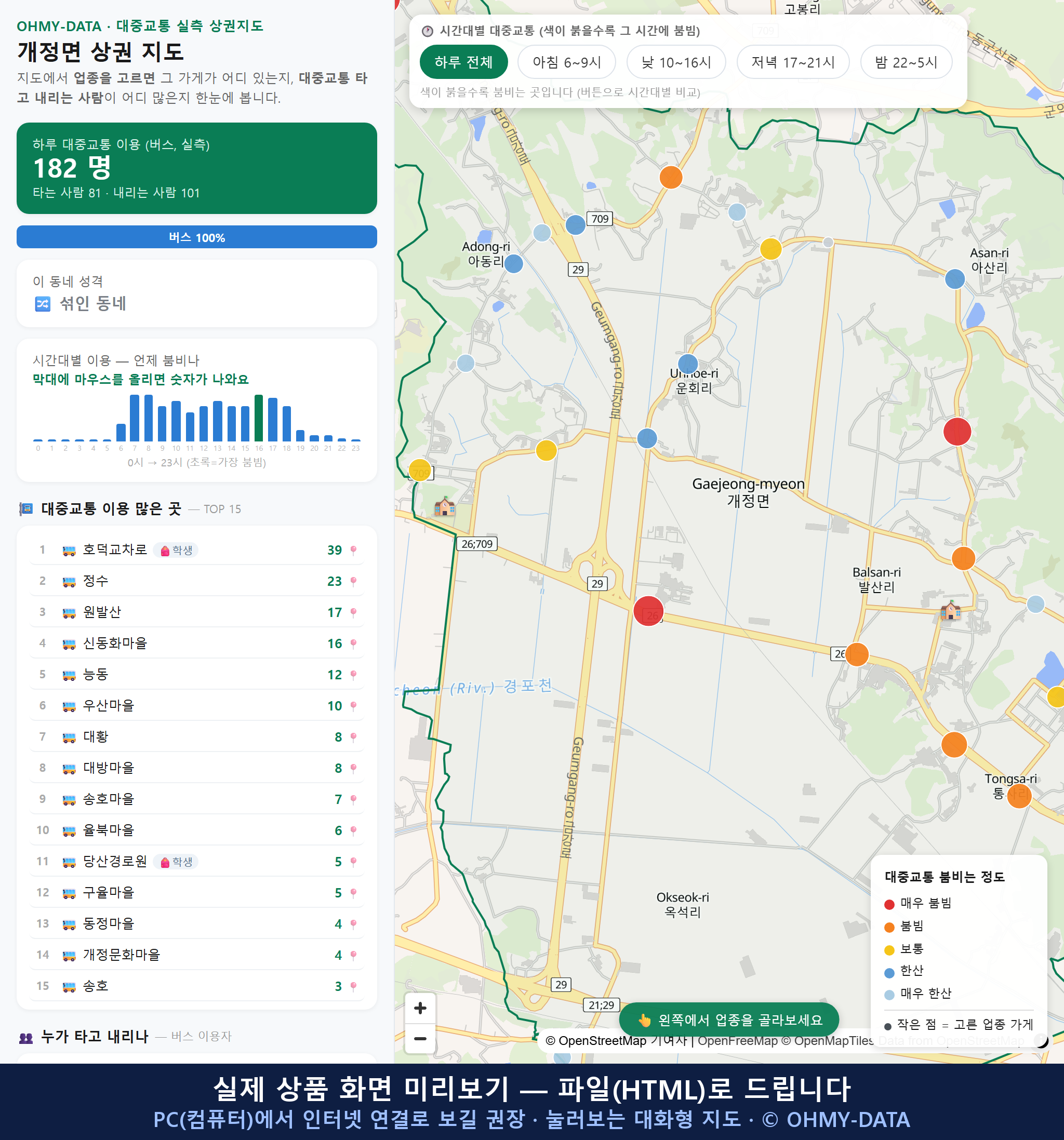Screen dimensions: 1064x1140
Task: Click the Gaejeong-myeon 개정면 map label
Action: (748, 492)
